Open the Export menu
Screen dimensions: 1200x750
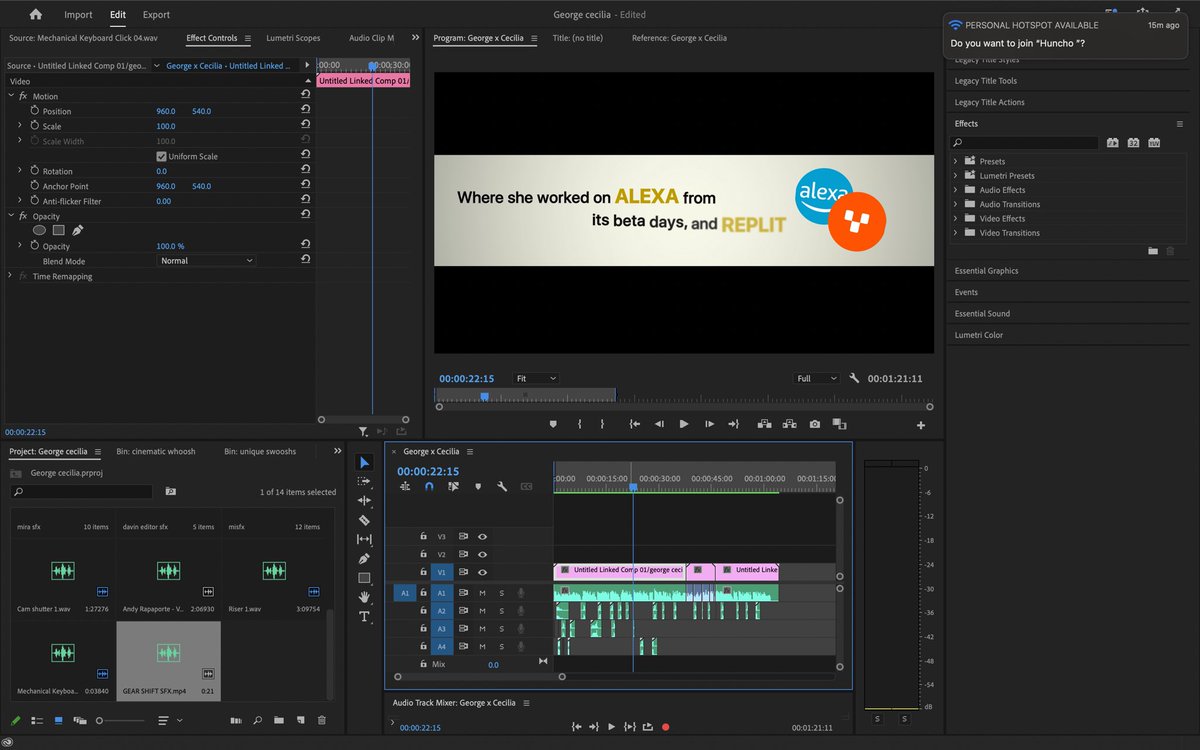click(156, 14)
